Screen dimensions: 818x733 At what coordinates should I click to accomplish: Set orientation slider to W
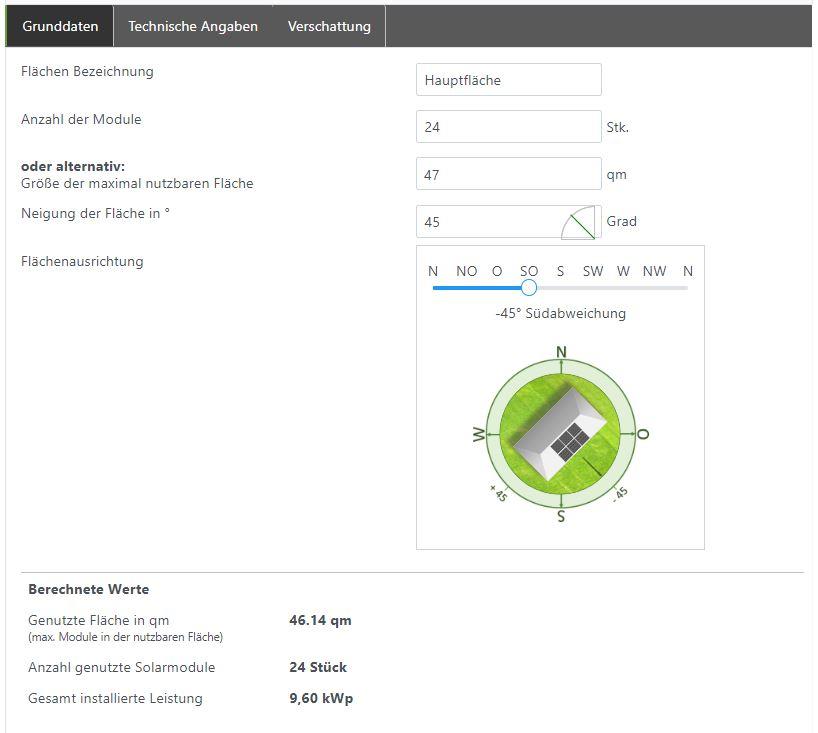pos(624,288)
